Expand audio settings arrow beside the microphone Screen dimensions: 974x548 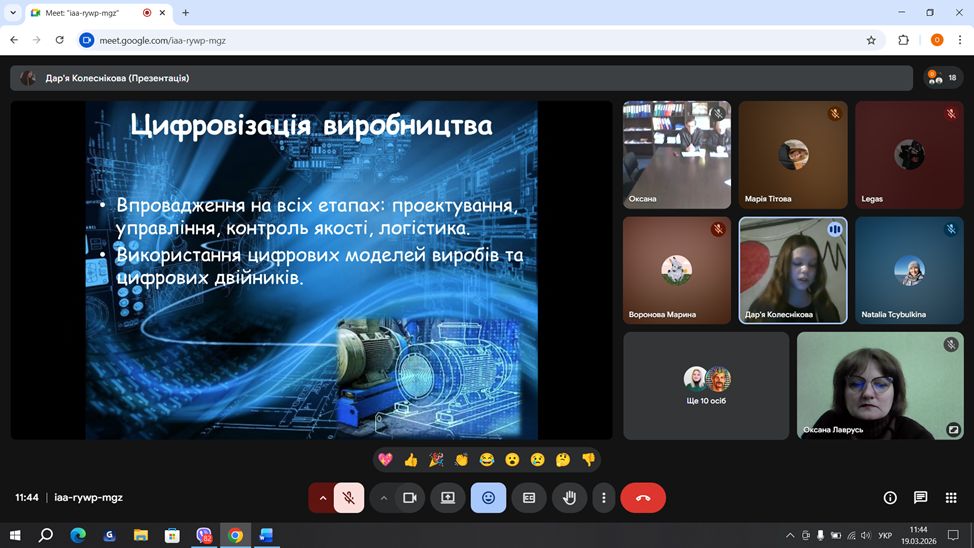tap(322, 497)
